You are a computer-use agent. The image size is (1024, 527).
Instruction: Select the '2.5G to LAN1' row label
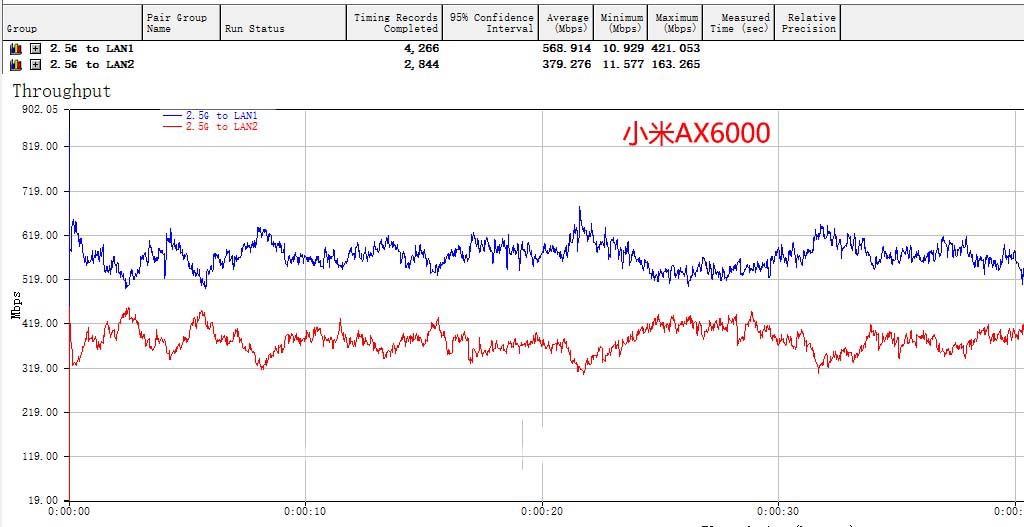92,48
